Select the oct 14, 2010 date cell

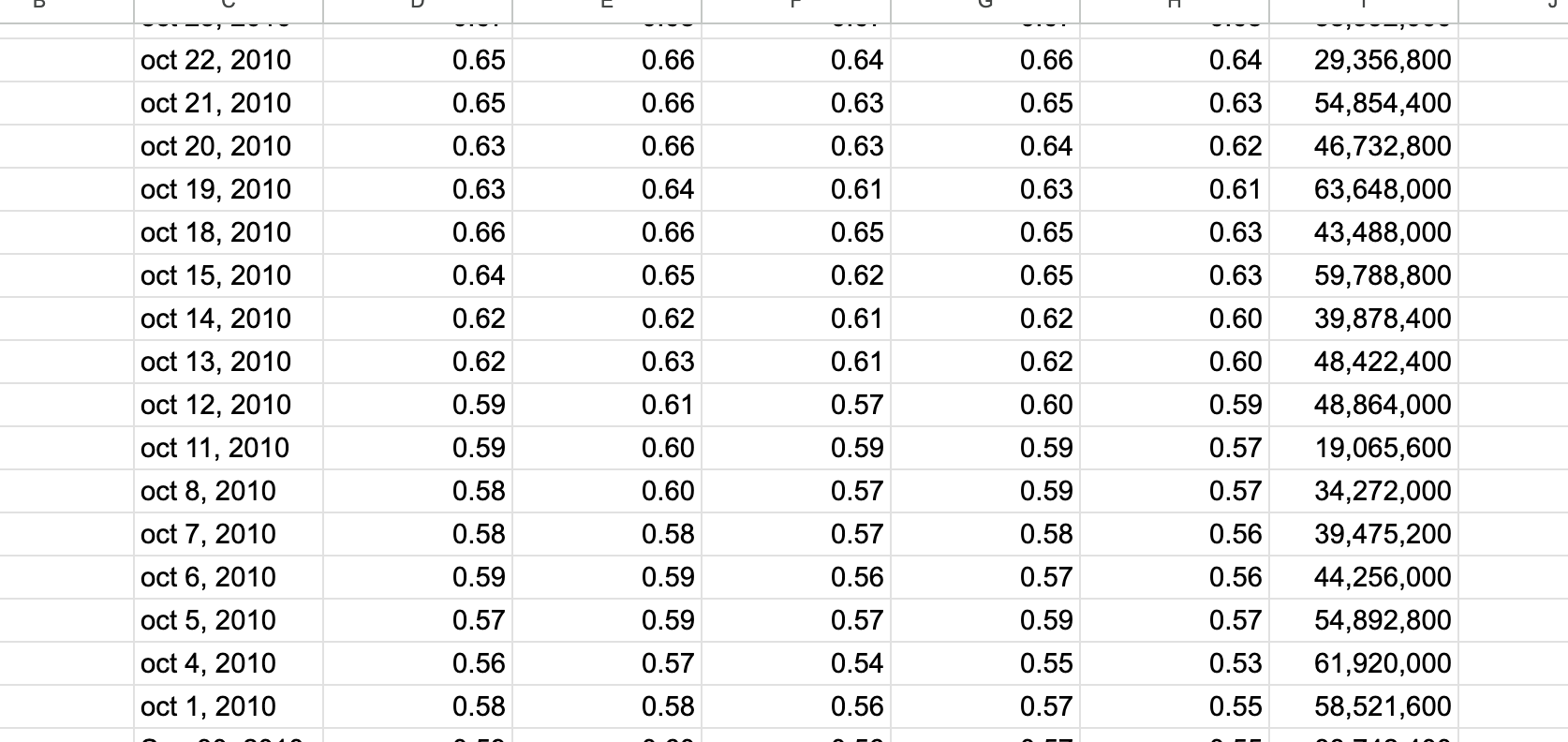click(x=229, y=319)
